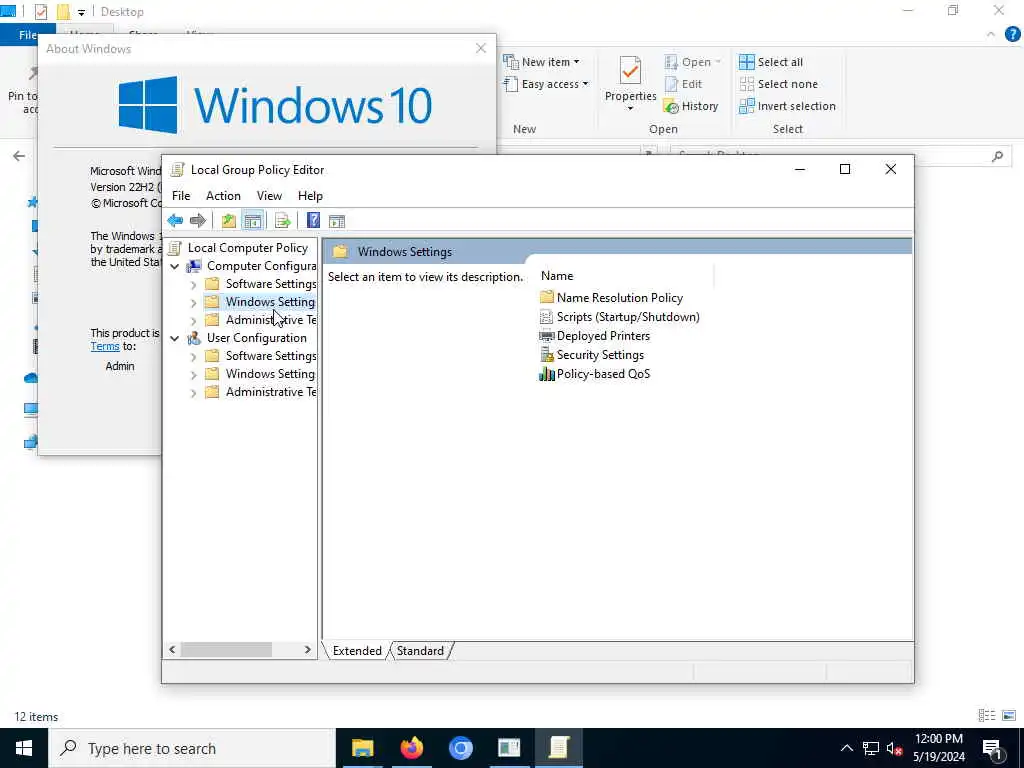Click the Windows Start button
Viewport: 1024px width, 768px height.
click(x=24, y=748)
